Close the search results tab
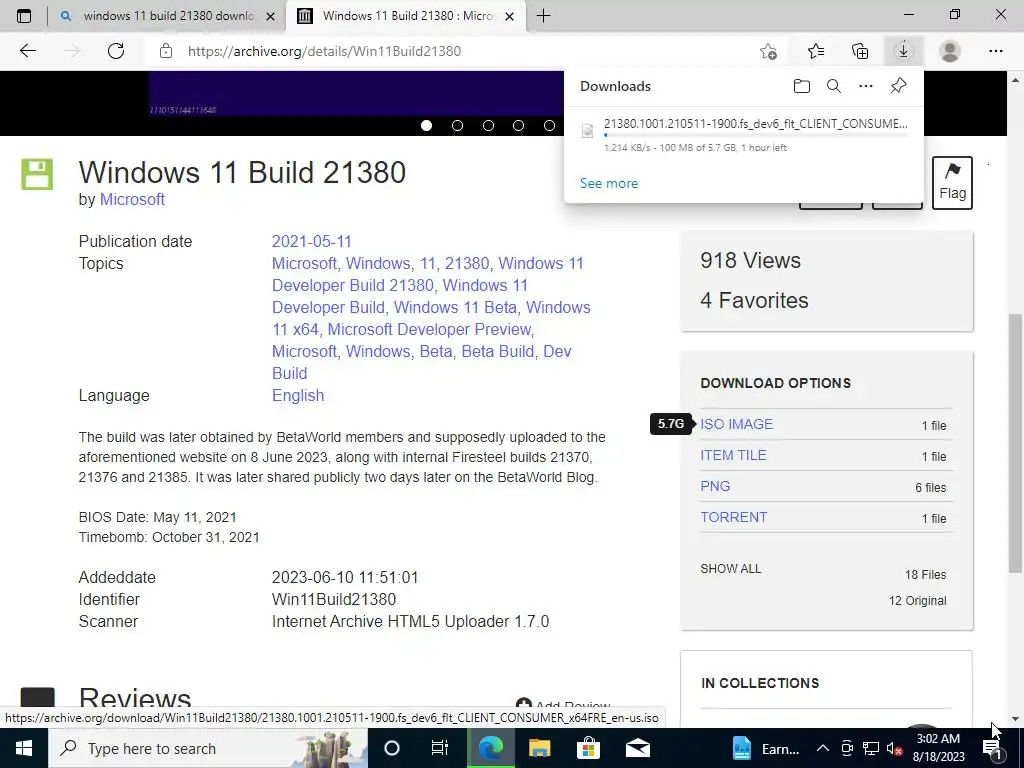This screenshot has height=768, width=1024. tap(270, 16)
